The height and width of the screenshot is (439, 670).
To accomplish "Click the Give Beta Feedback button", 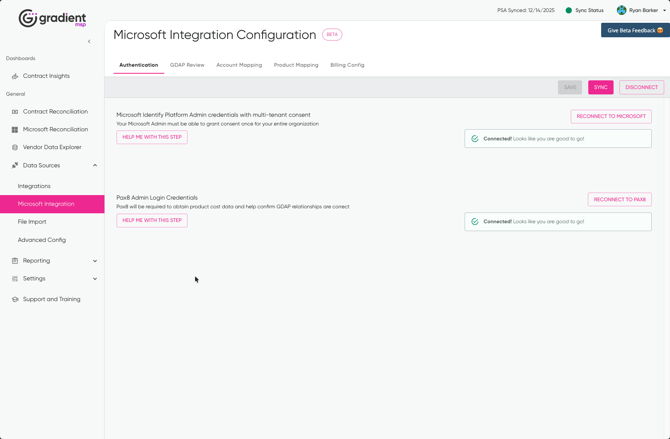I will [x=635, y=30].
